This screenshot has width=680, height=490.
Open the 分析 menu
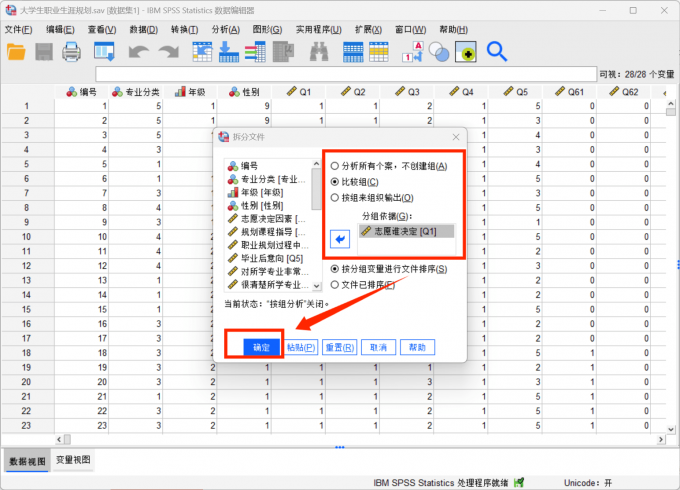226,29
